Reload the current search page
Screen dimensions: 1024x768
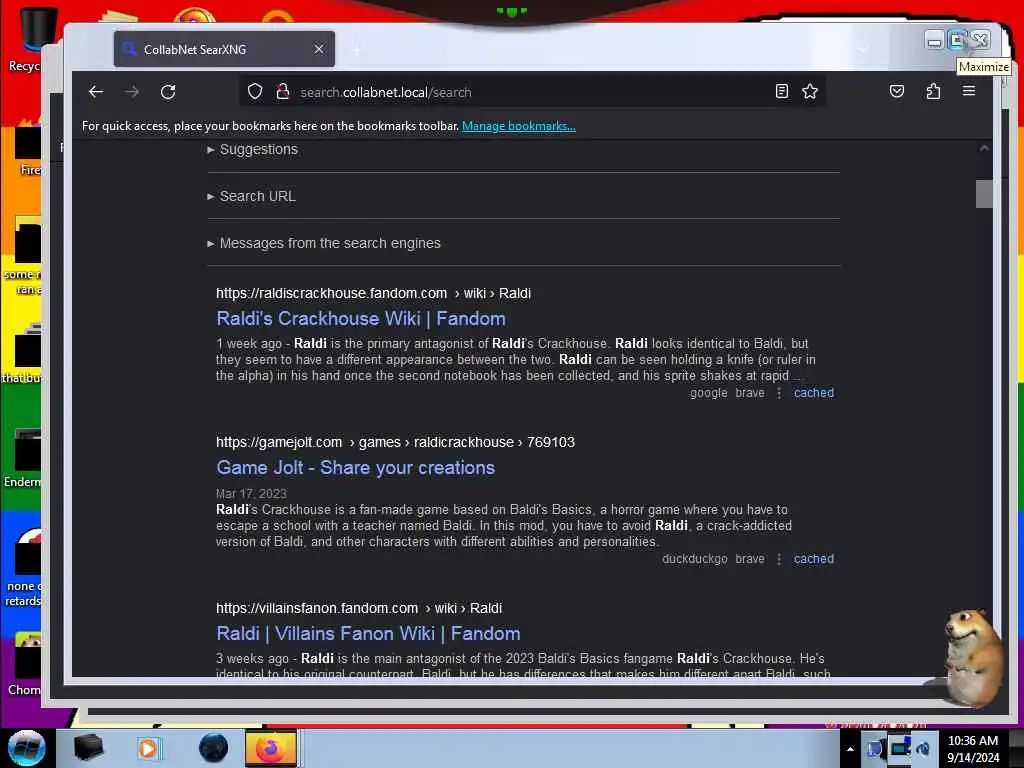coord(168,92)
